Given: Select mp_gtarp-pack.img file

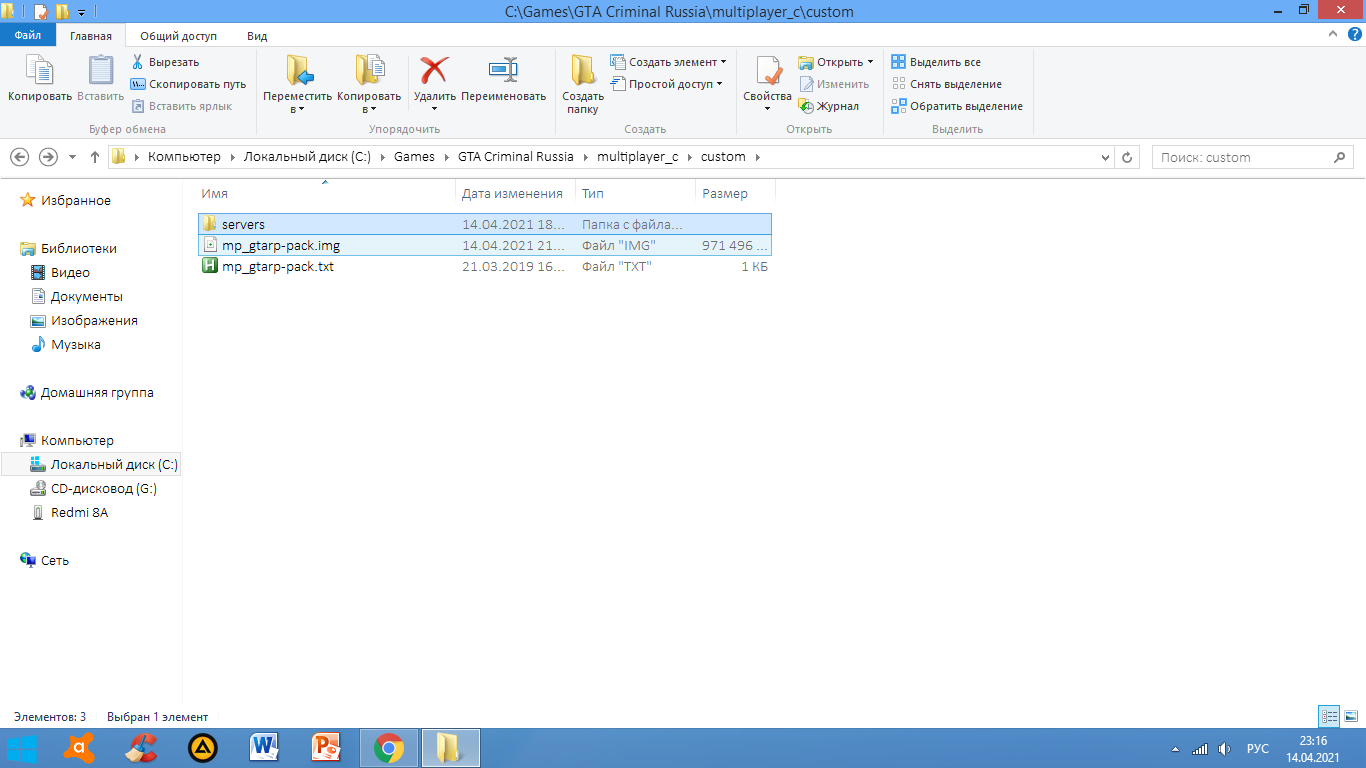Looking at the screenshot, I should click(485, 245).
